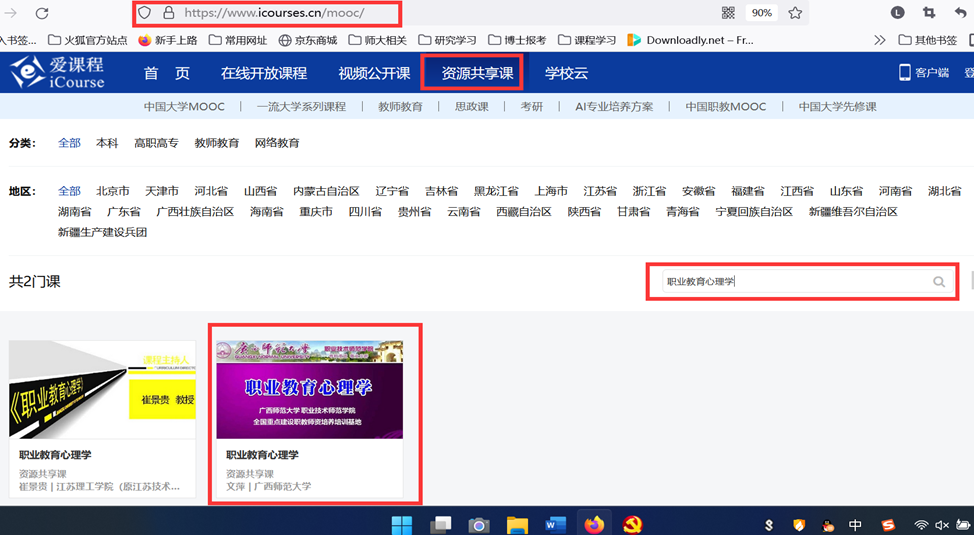Open the 新手上路 Firefox bookmark

coord(168,40)
